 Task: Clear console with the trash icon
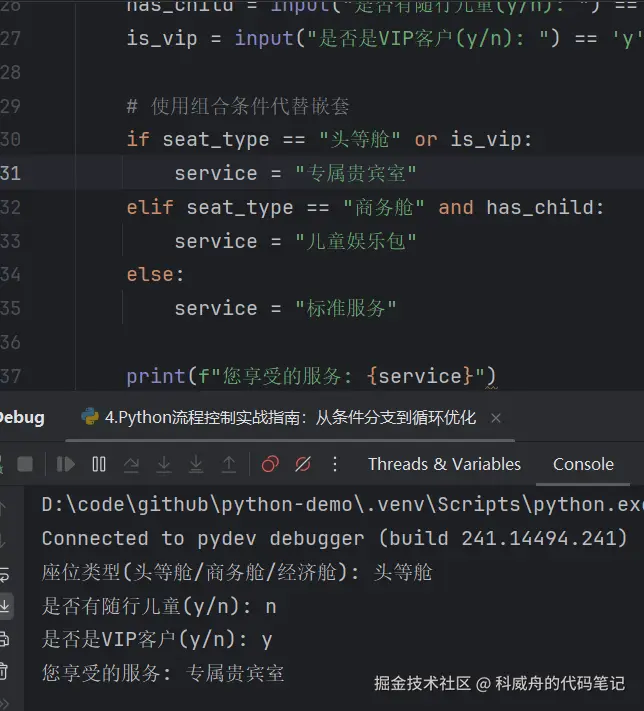(x=4, y=671)
